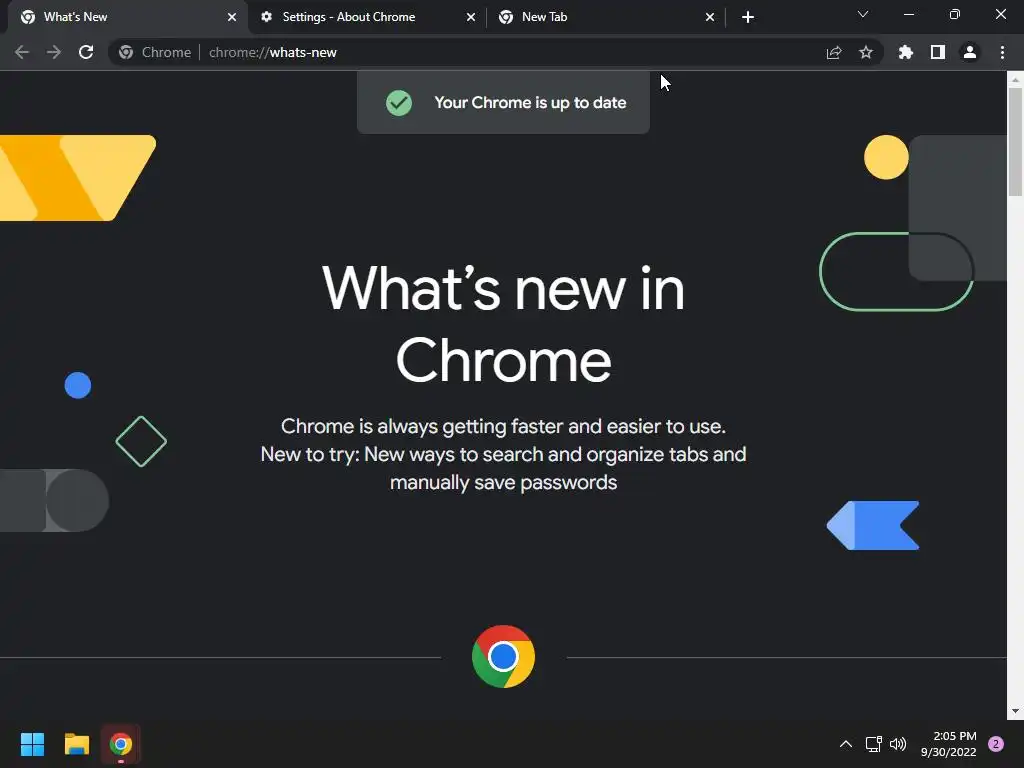Share this page icon in address bar

click(x=834, y=52)
